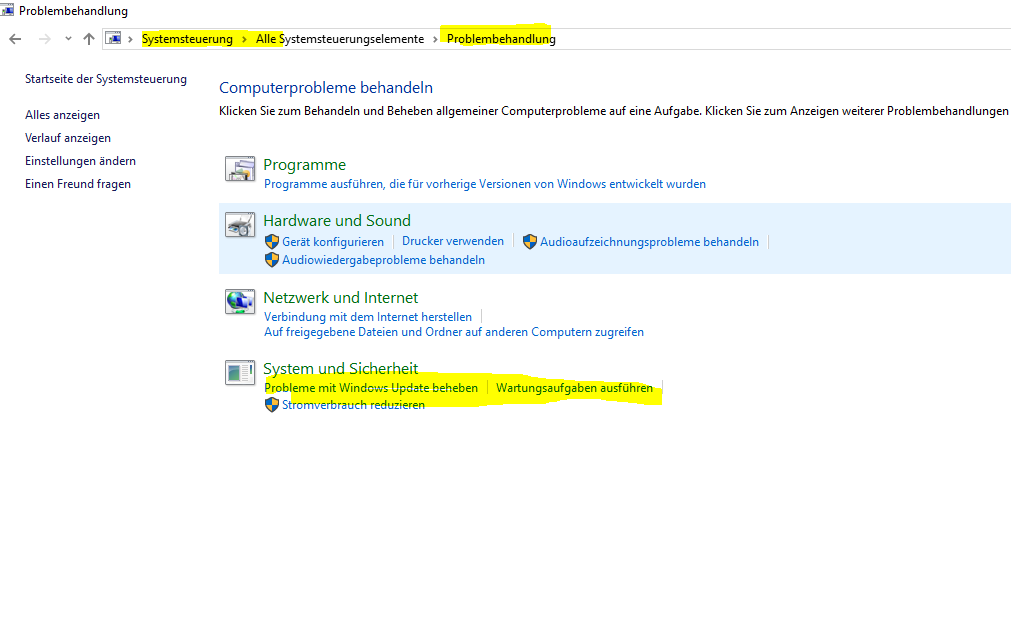Open the Programme heading
Screen dimensions: 1011x623
(304, 165)
